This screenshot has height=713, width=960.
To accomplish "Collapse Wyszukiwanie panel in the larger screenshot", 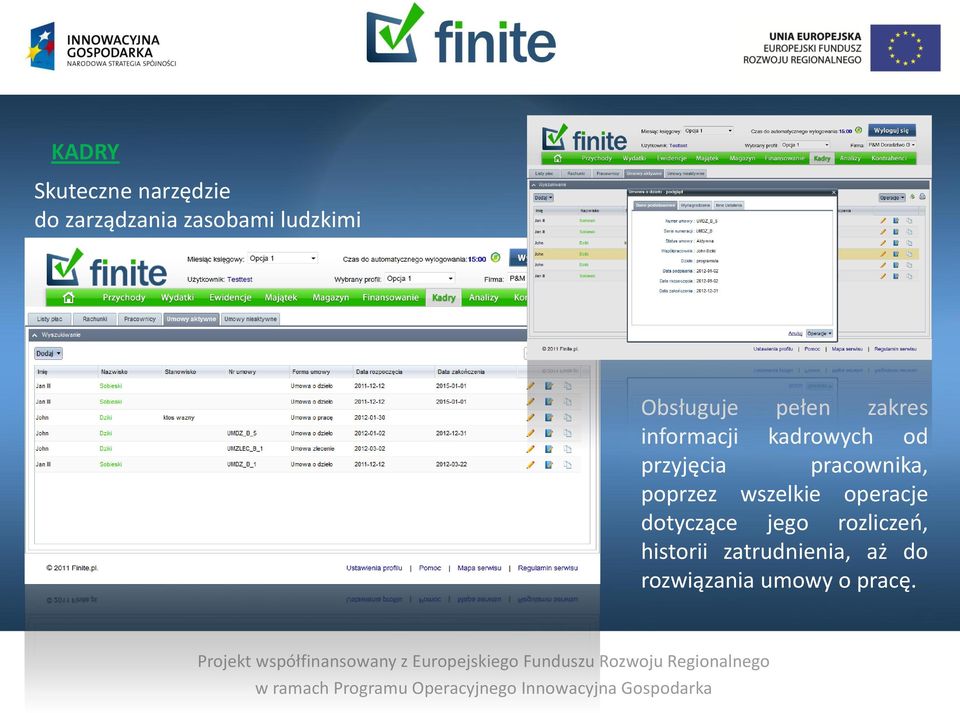I will [x=35, y=335].
